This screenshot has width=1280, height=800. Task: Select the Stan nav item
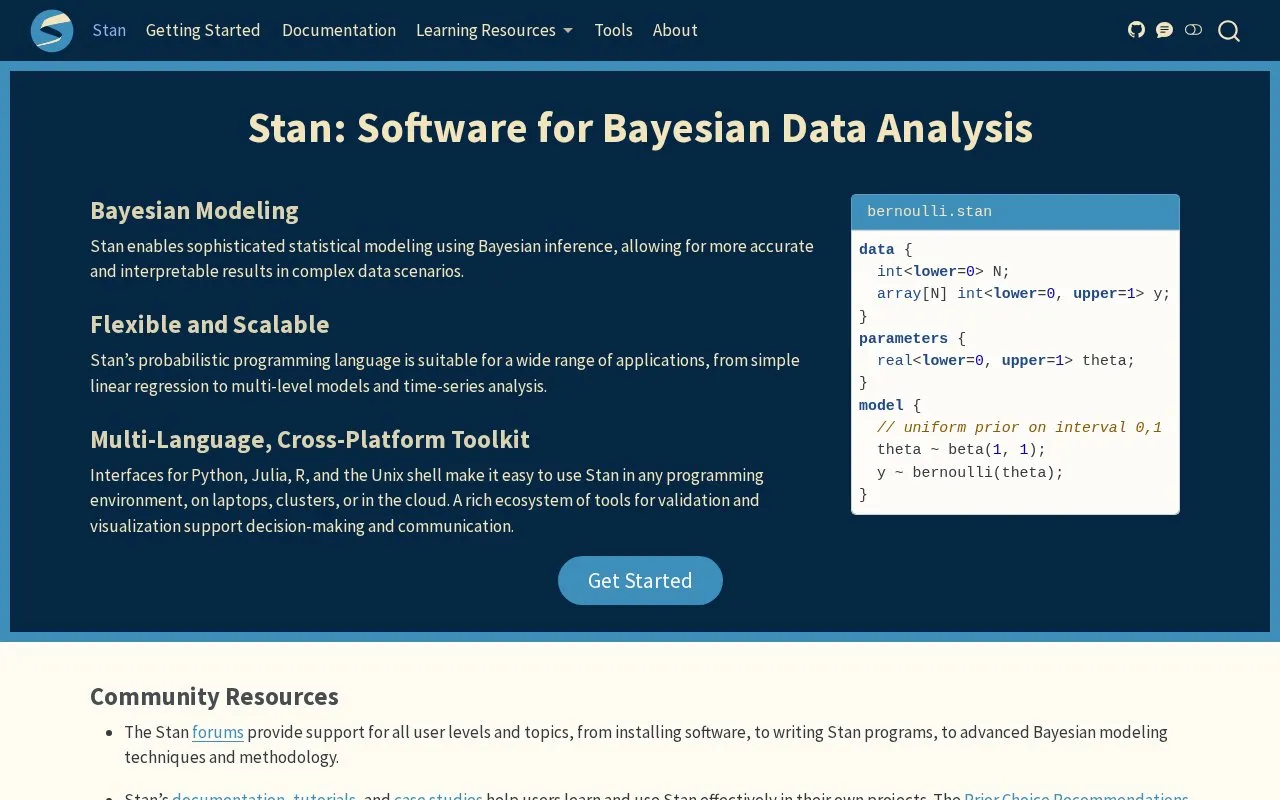pos(109,30)
